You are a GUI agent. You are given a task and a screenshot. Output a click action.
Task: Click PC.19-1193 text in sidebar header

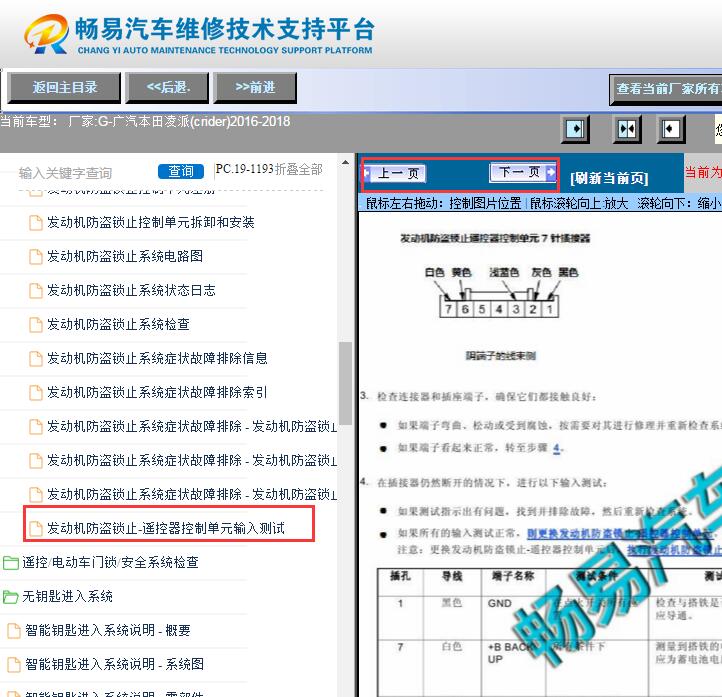click(244, 169)
